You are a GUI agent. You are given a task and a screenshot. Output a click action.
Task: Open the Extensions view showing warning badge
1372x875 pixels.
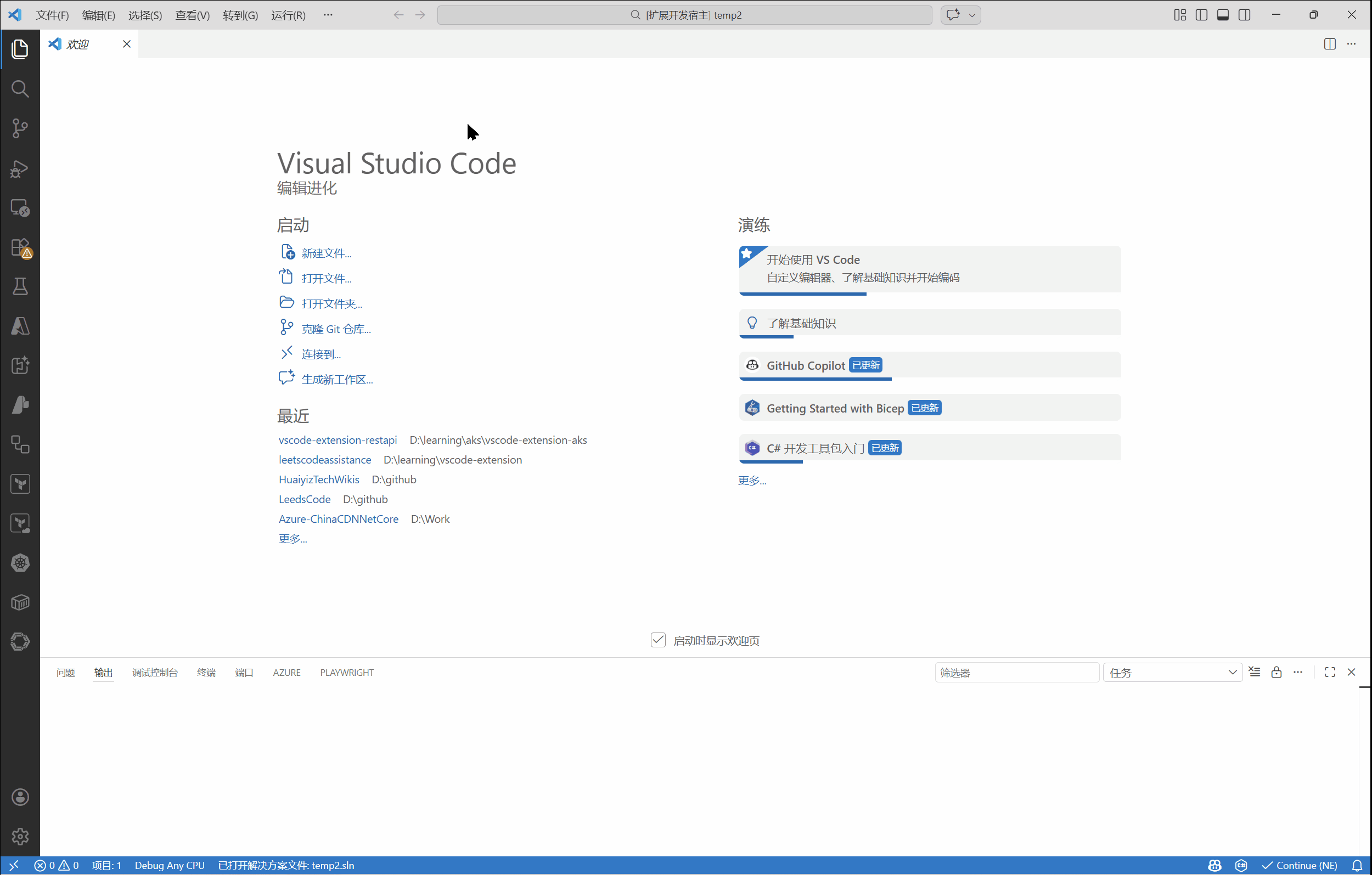[20, 247]
